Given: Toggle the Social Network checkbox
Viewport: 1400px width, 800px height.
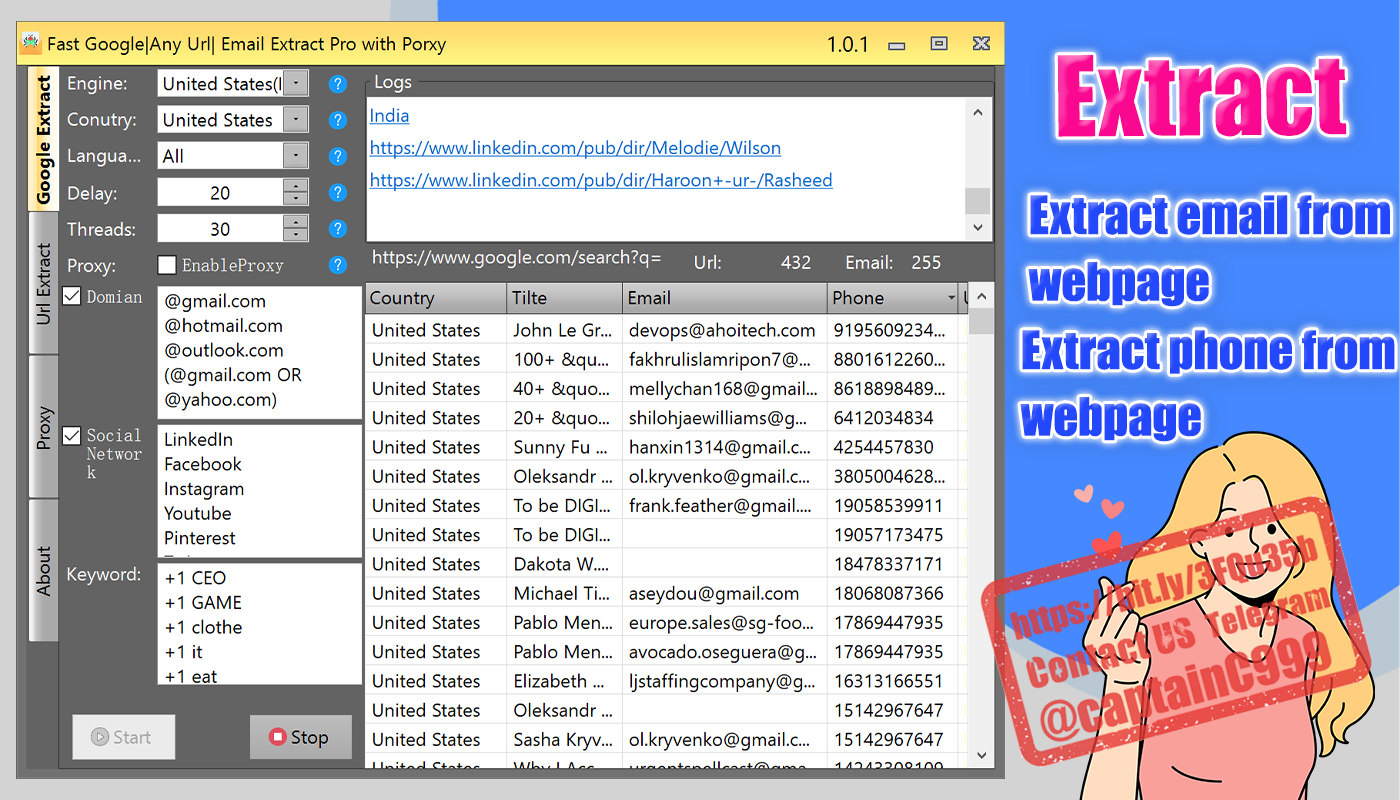Looking at the screenshot, I should click(x=70, y=435).
